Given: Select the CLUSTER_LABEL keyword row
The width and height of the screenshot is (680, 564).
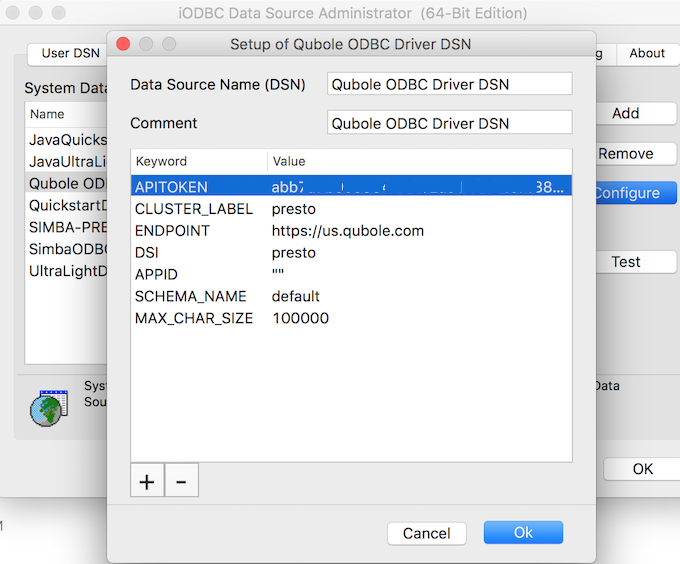Looking at the screenshot, I should click(x=351, y=209).
